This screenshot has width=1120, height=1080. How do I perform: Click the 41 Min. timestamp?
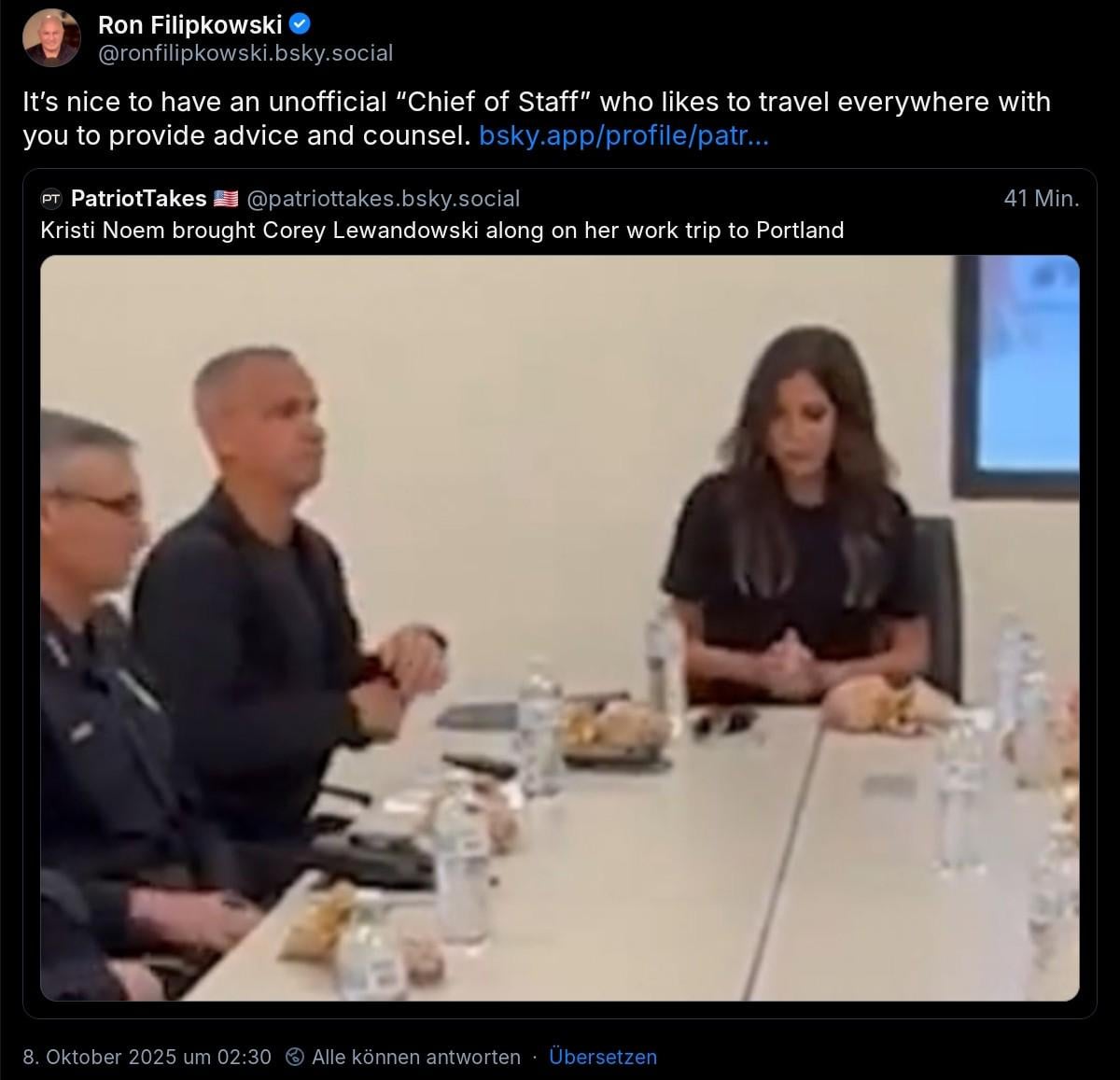[1042, 198]
